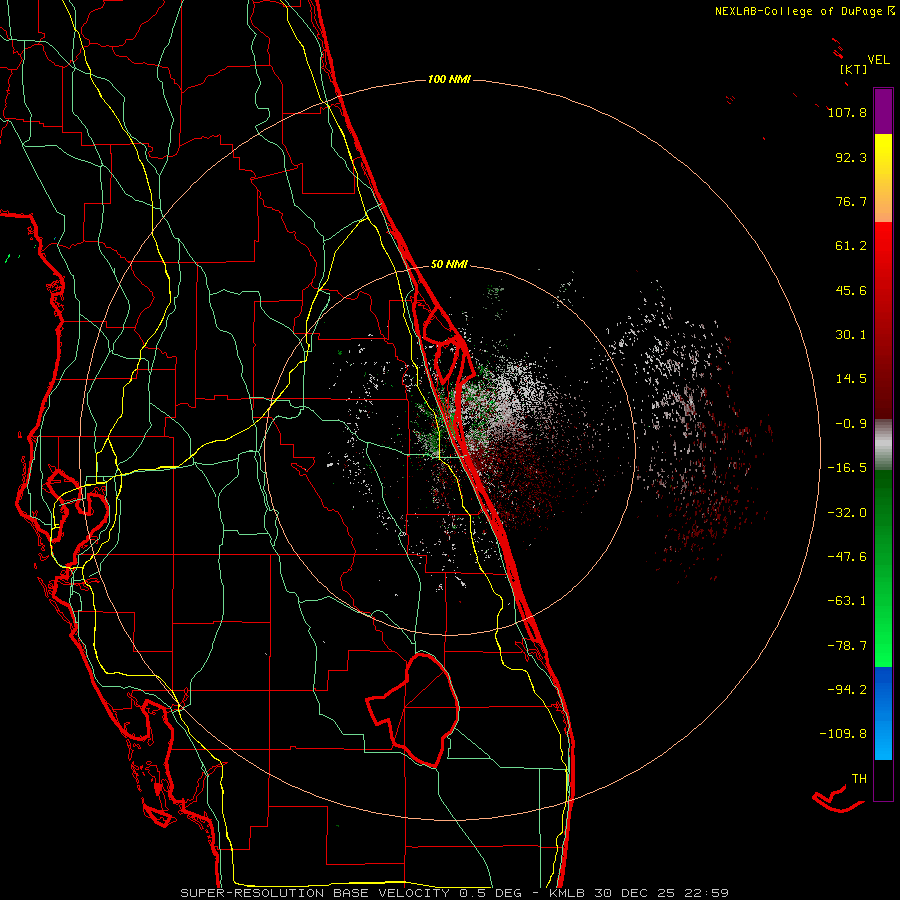Click the -32.0 velocity scale value
Screen dimensions: 900x900
tap(847, 513)
